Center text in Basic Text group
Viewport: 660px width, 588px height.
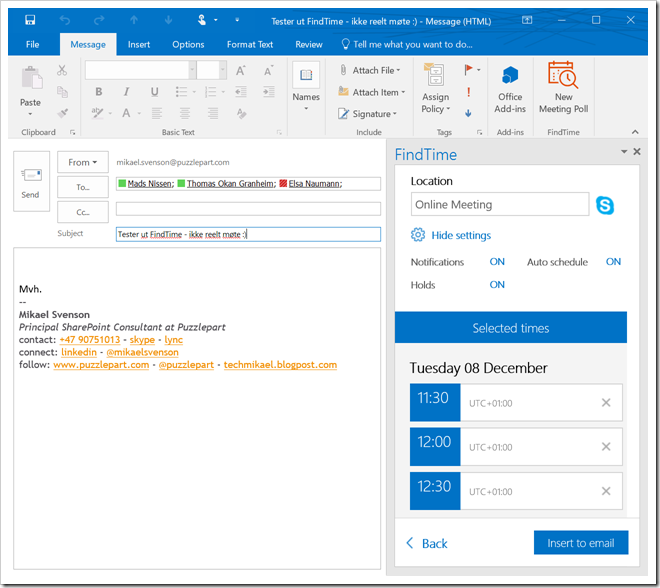pyautogui.click(x=184, y=113)
